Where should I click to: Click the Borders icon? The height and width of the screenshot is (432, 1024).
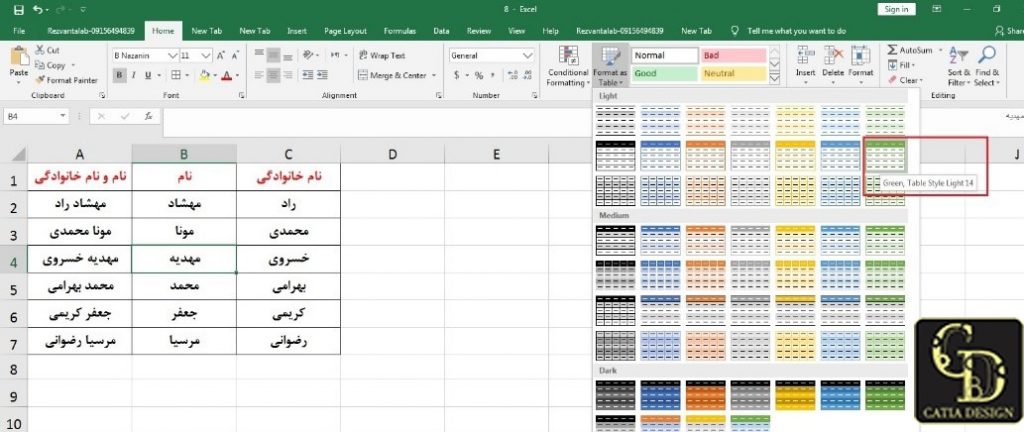point(174,75)
